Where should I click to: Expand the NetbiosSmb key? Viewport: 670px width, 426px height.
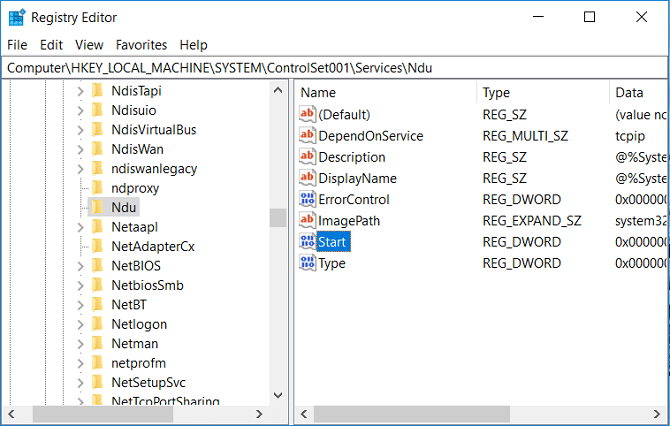click(x=80, y=285)
